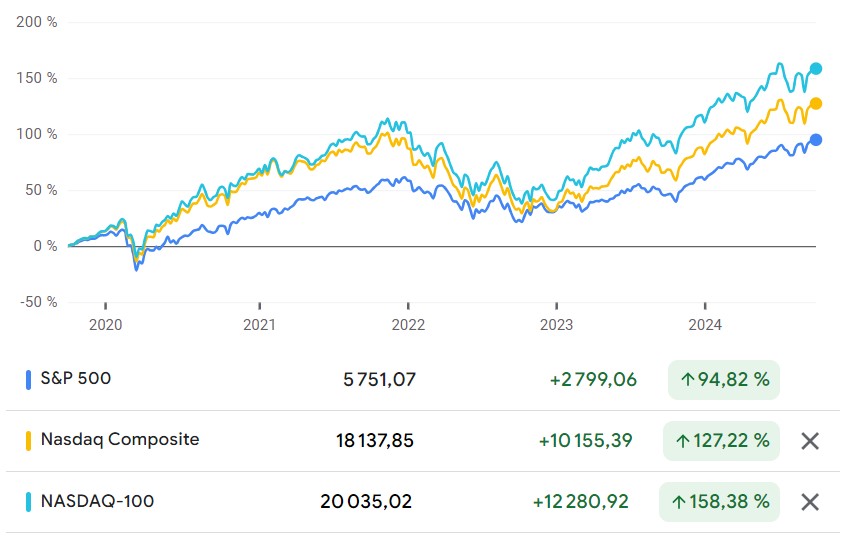
Task: Click the 200 % label on the vertical axis
Action: [38, 22]
